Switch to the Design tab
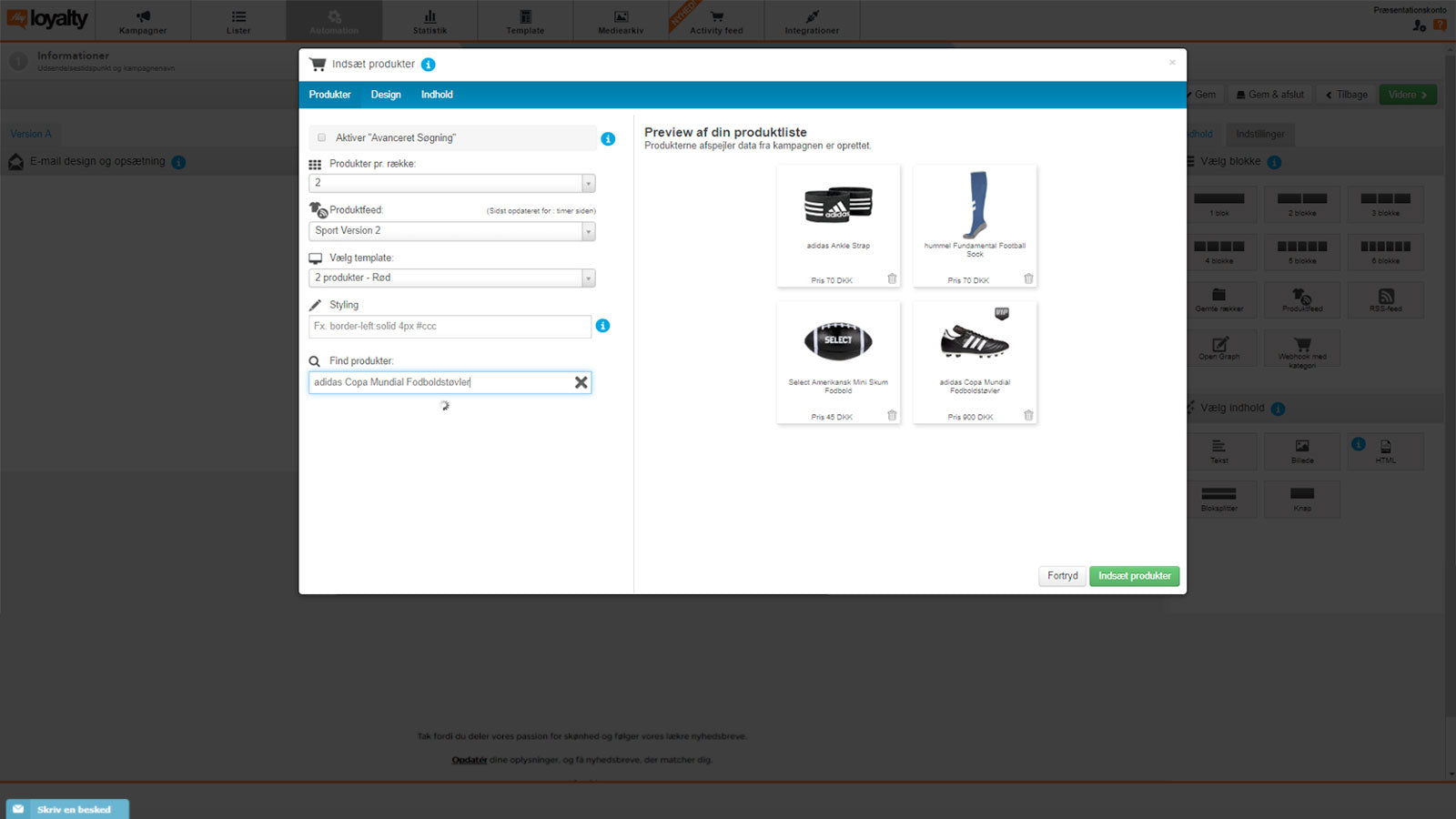The height and width of the screenshot is (819, 1456). coord(386,95)
